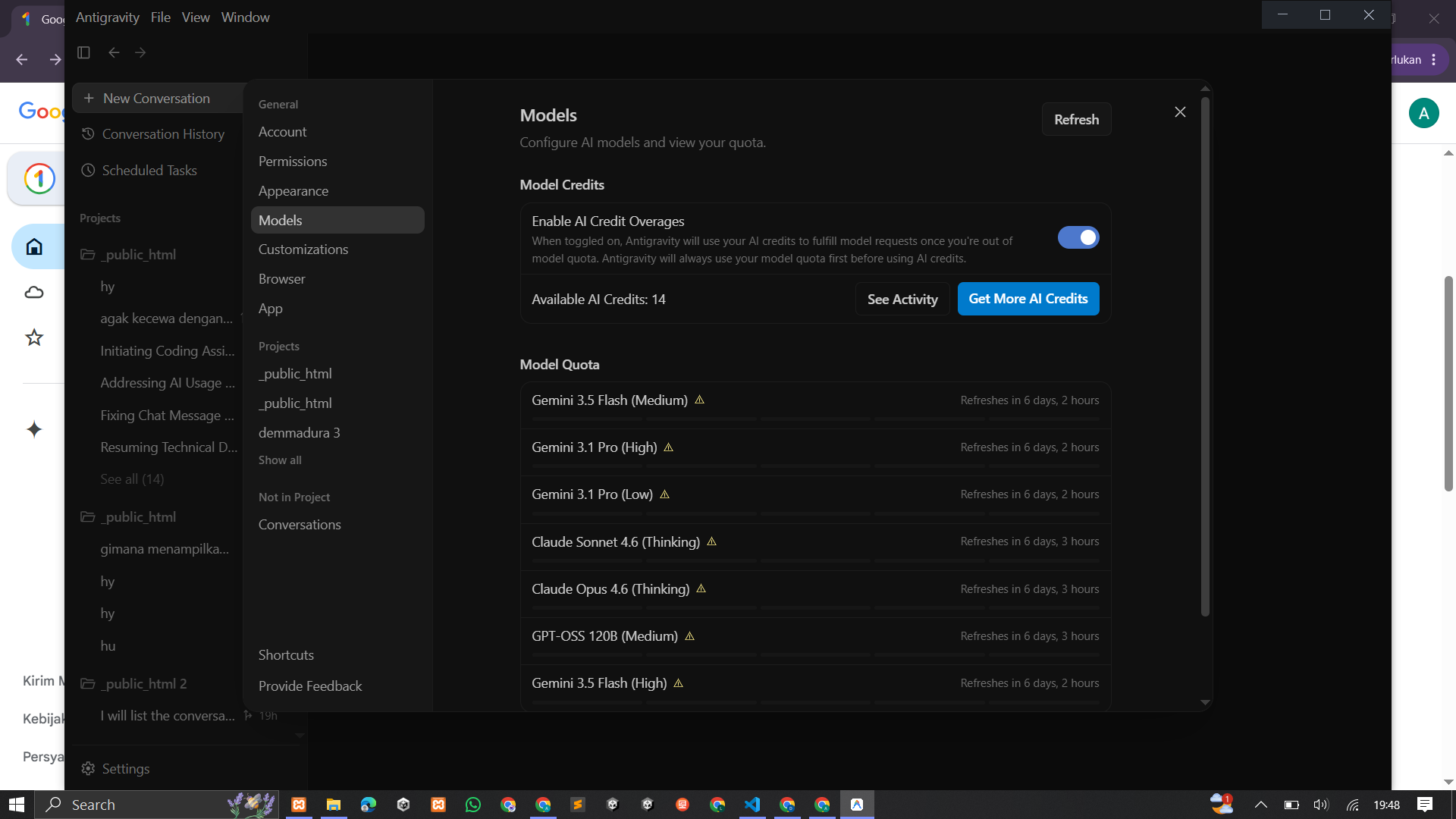Image resolution: width=1456 pixels, height=819 pixels.
Task: Open demmadura 3 project settings
Action: (337, 433)
